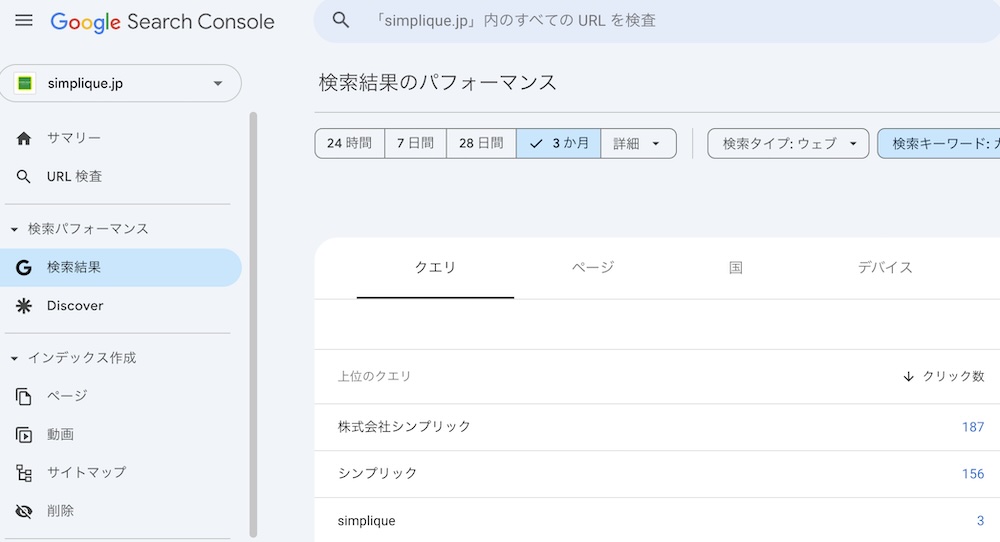1000x542 pixels.
Task: Switch to the ページ tab
Action: click(x=592, y=268)
